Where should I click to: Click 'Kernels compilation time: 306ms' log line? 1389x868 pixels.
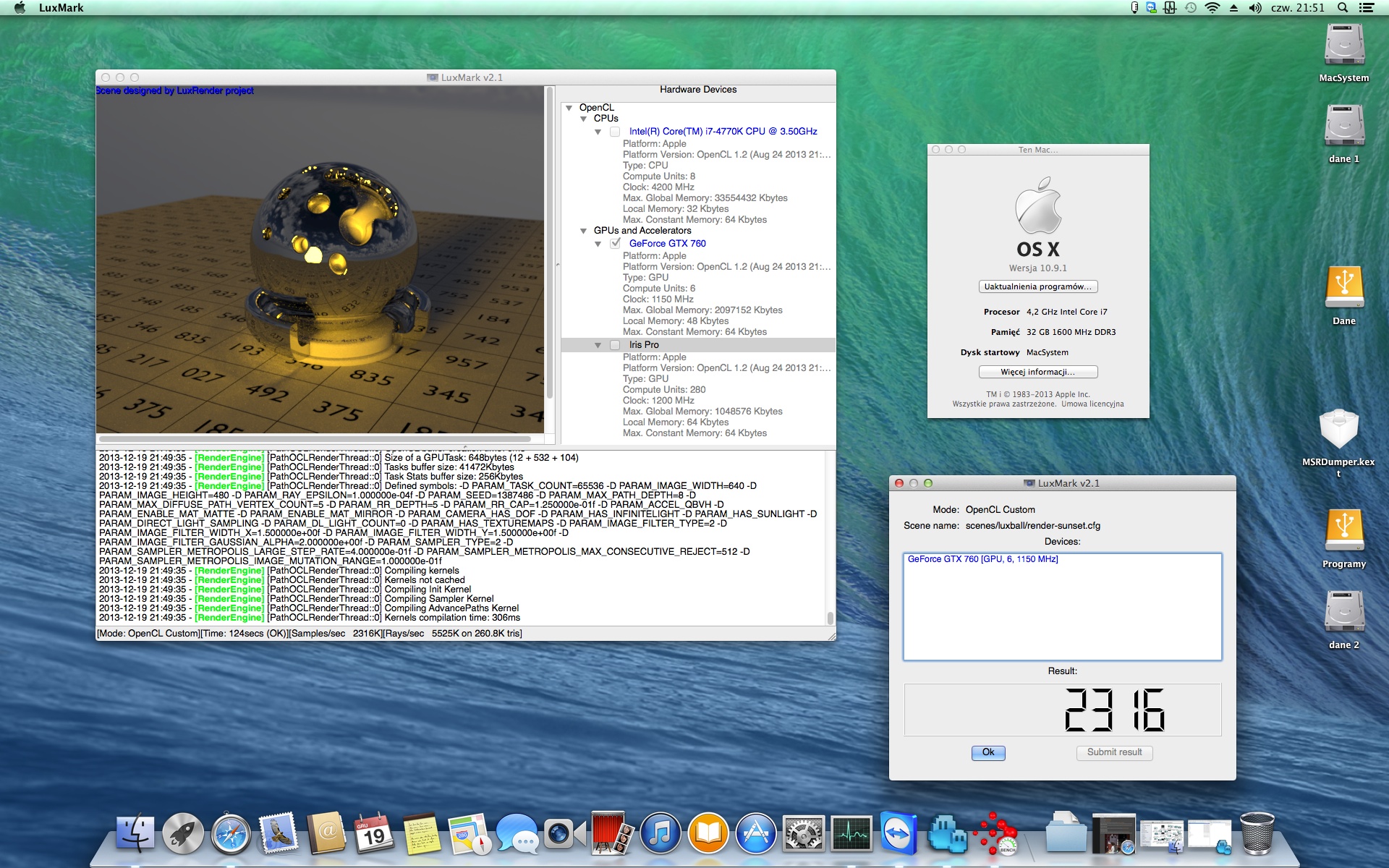(452, 618)
